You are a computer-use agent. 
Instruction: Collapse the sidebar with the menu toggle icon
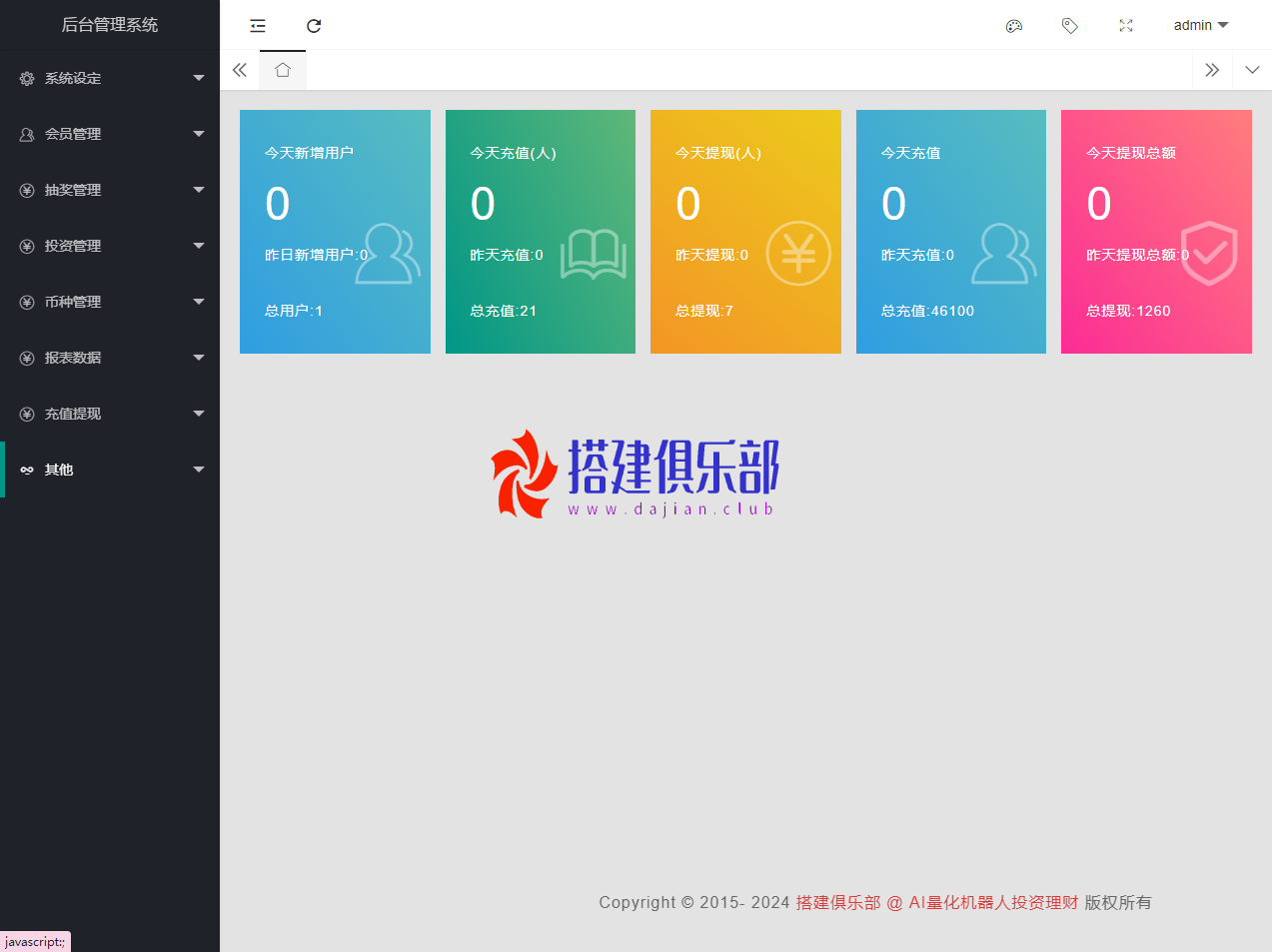(x=258, y=26)
